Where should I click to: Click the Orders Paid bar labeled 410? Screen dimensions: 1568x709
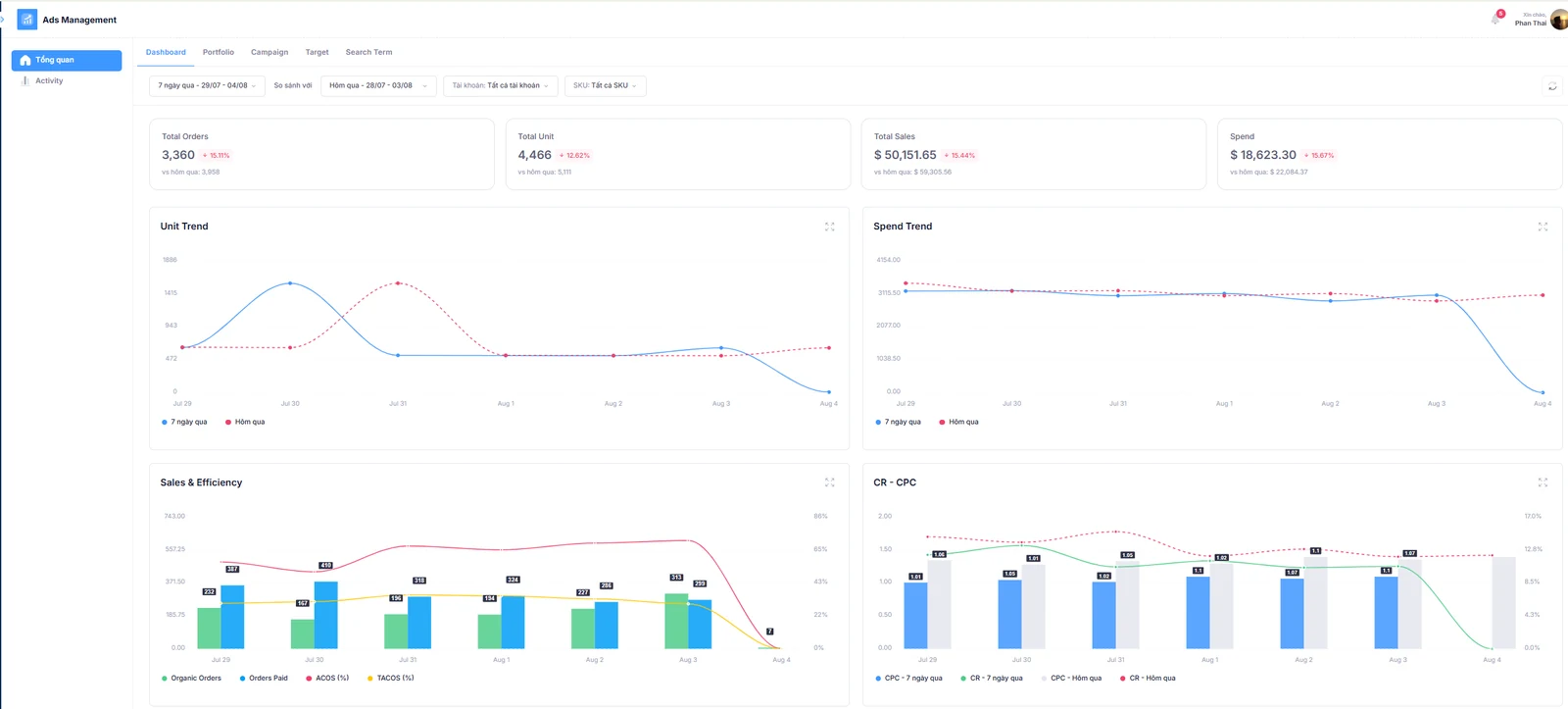(x=326, y=615)
